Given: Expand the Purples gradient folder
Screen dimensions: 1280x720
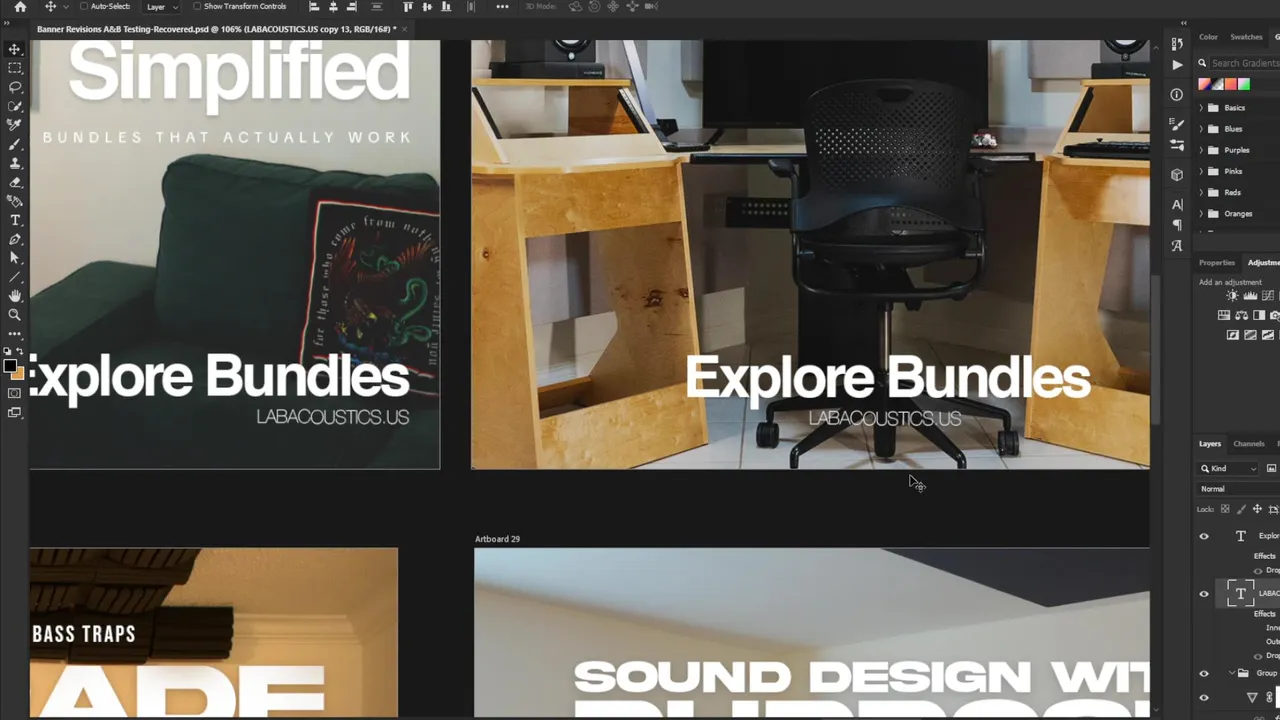Looking at the screenshot, I should pos(1201,150).
